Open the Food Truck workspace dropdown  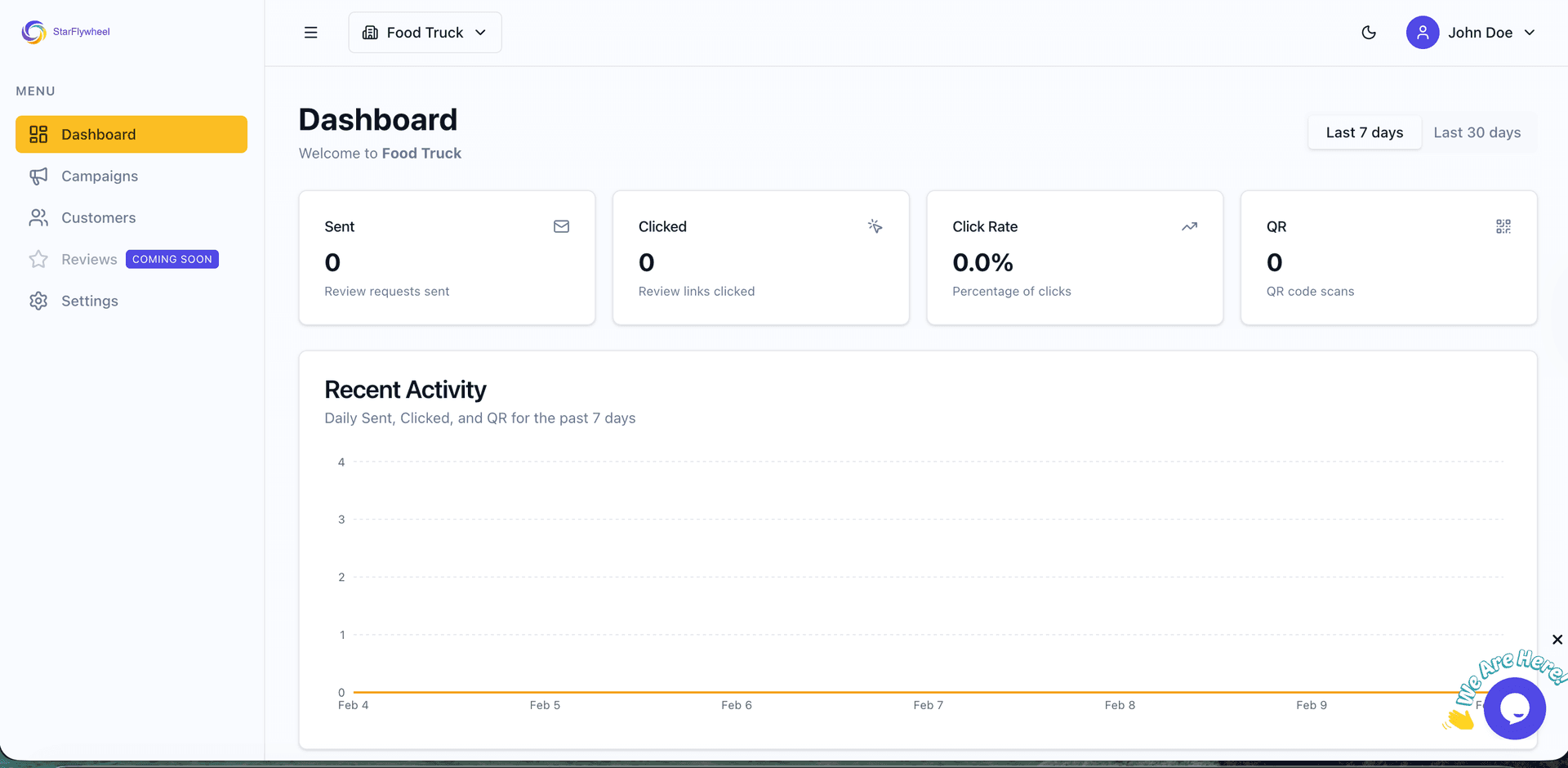coord(424,33)
